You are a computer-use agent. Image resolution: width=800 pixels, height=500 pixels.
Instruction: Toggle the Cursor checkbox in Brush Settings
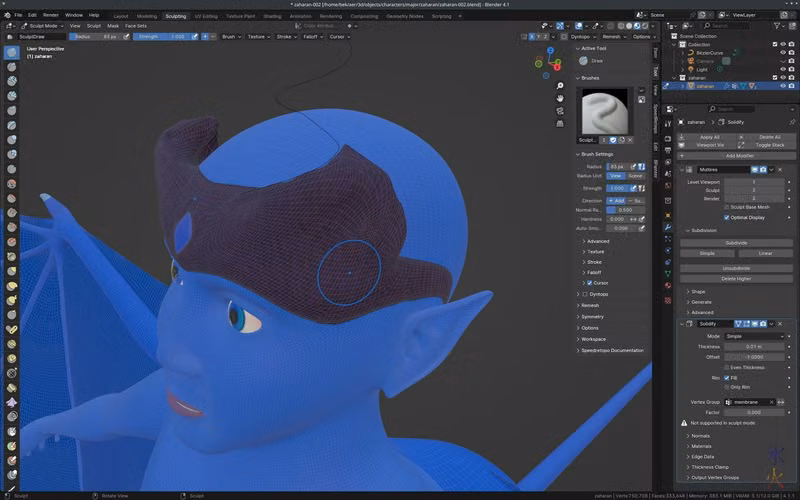point(590,283)
